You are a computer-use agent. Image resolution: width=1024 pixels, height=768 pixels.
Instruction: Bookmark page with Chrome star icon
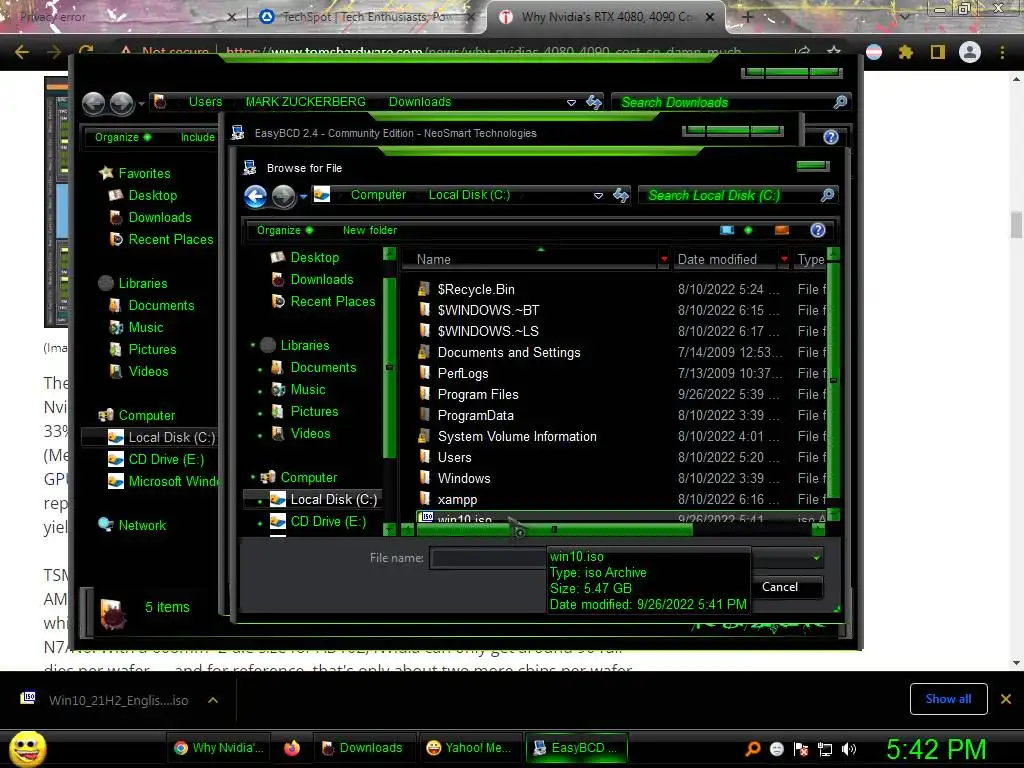[x=834, y=52]
